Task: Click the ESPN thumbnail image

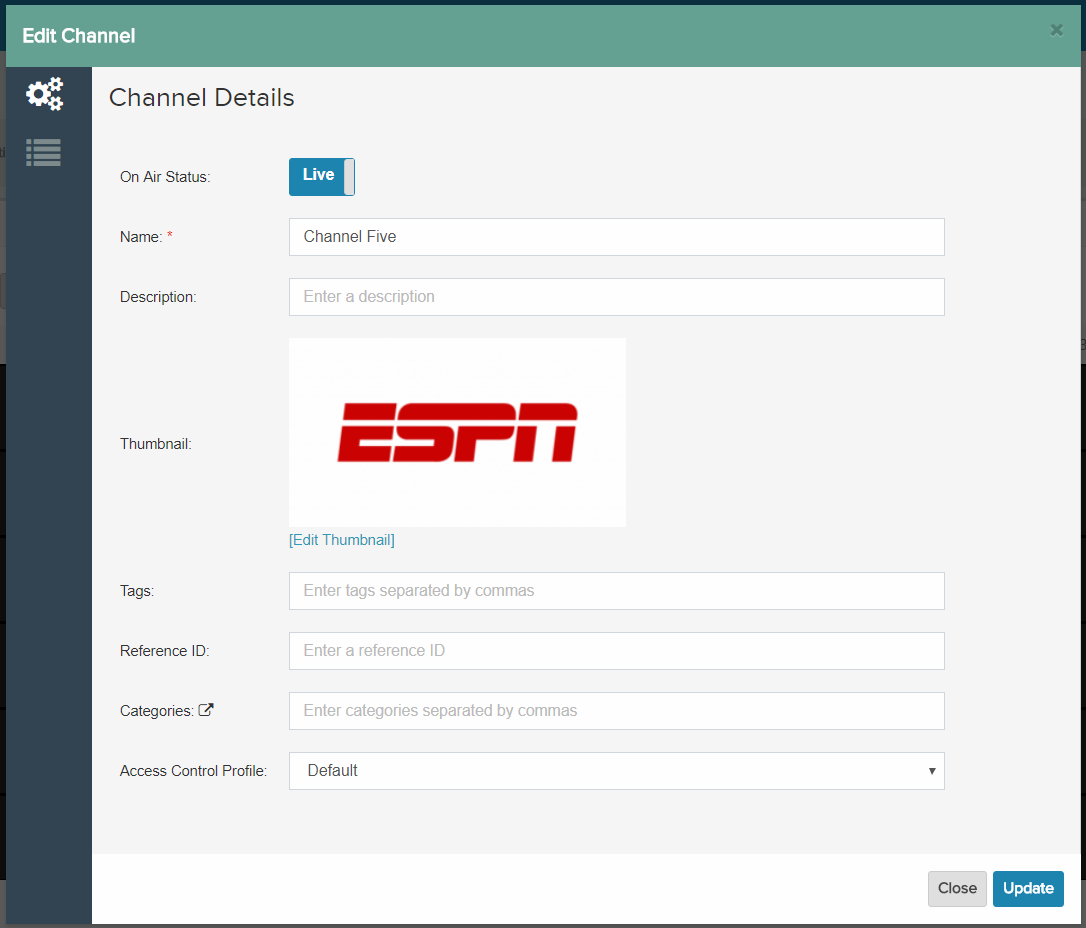Action: click(457, 432)
